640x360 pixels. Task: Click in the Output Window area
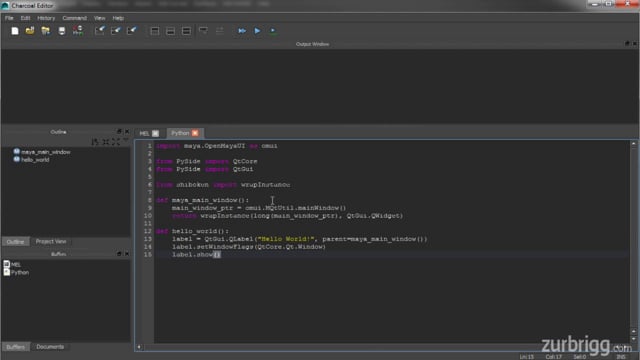point(320,86)
